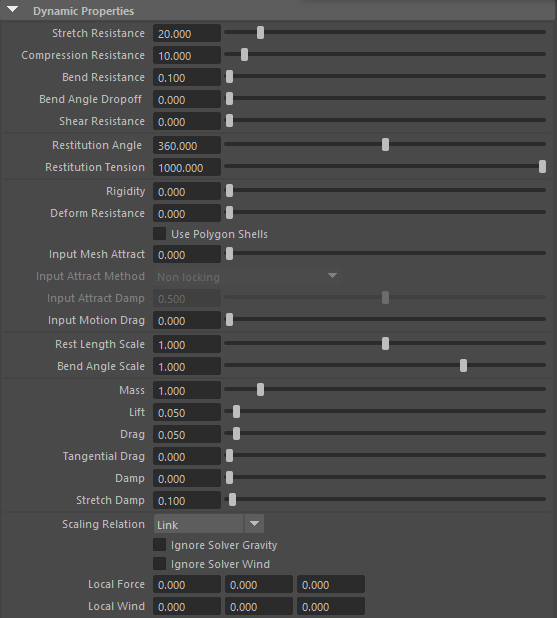This screenshot has width=557, height=618.
Task: Click the Tangential Drag label
Action: coord(104,456)
